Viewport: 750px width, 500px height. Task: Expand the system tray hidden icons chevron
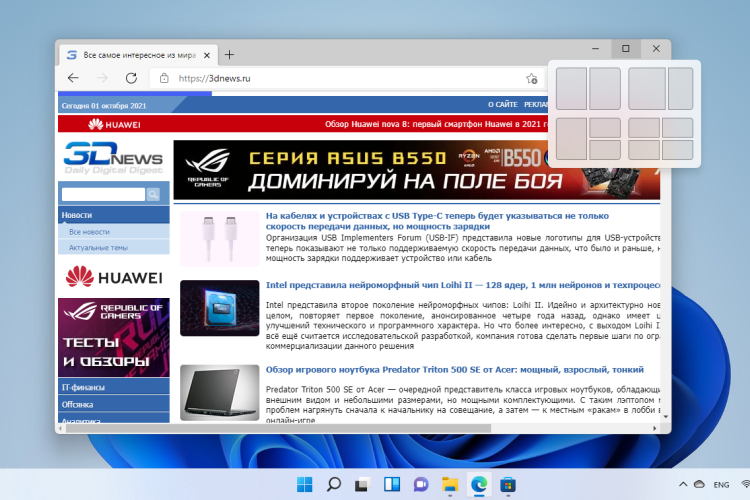pyautogui.click(x=684, y=485)
